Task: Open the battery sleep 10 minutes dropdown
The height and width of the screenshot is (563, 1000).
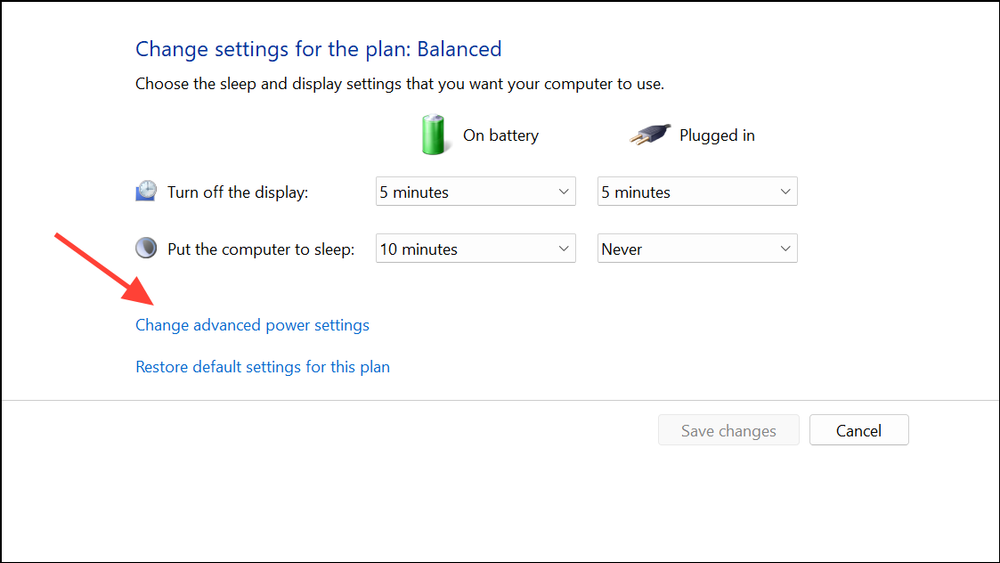Action: click(x=476, y=248)
